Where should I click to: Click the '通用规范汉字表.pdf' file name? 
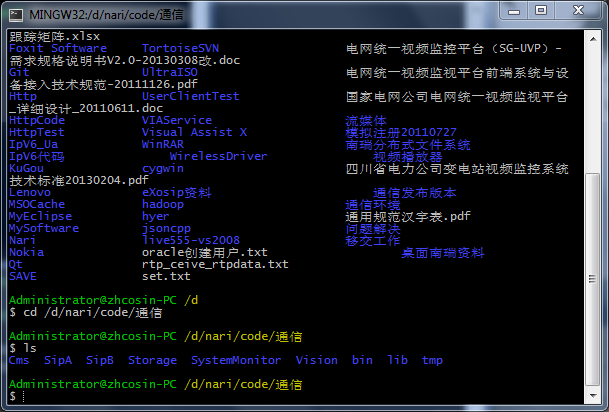point(408,216)
